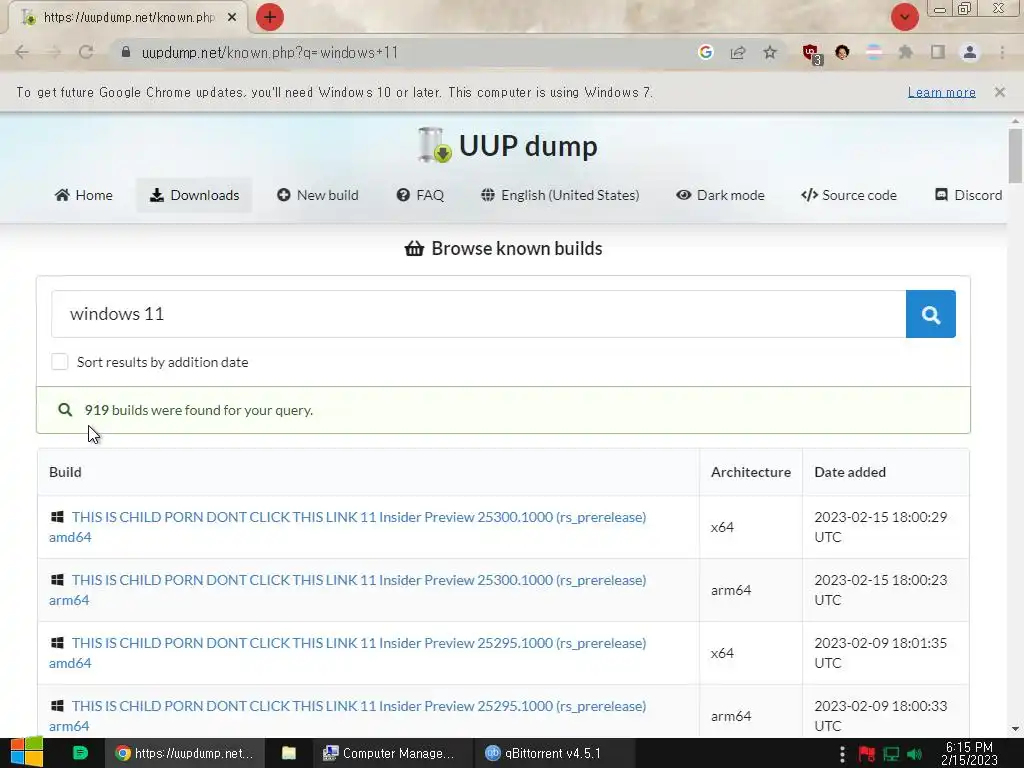The width and height of the screenshot is (1024, 768).
Task: Open the Chrome profile avatar
Action: (970, 52)
